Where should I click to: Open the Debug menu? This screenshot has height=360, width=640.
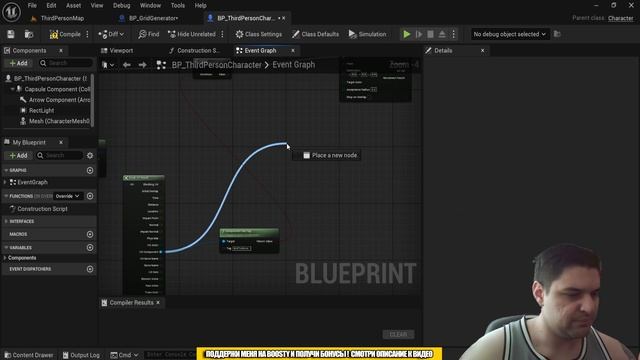121,5
